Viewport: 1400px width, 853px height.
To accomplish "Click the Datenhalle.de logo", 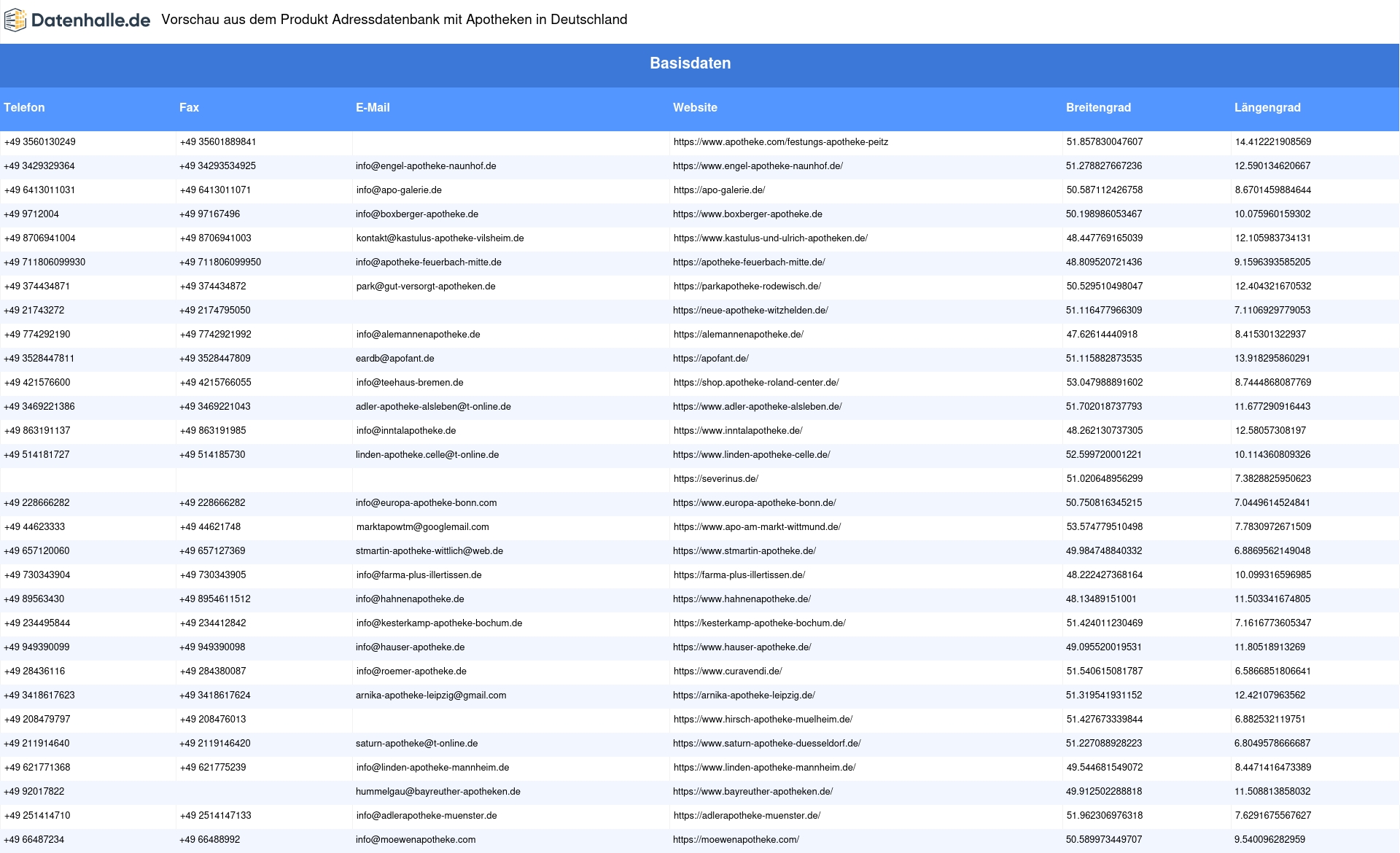I will tap(77, 20).
